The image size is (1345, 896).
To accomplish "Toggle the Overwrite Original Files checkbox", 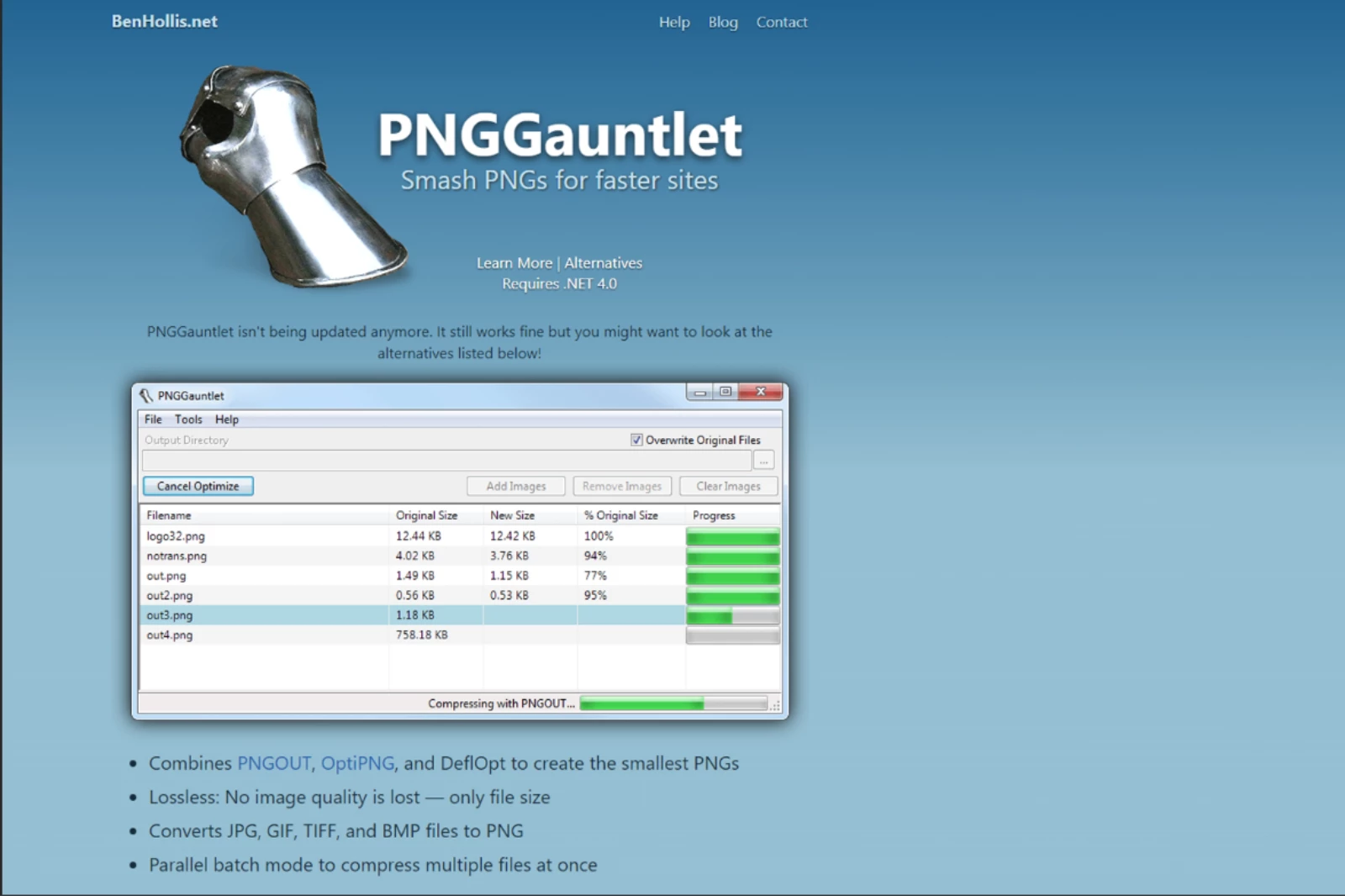I will (x=636, y=440).
